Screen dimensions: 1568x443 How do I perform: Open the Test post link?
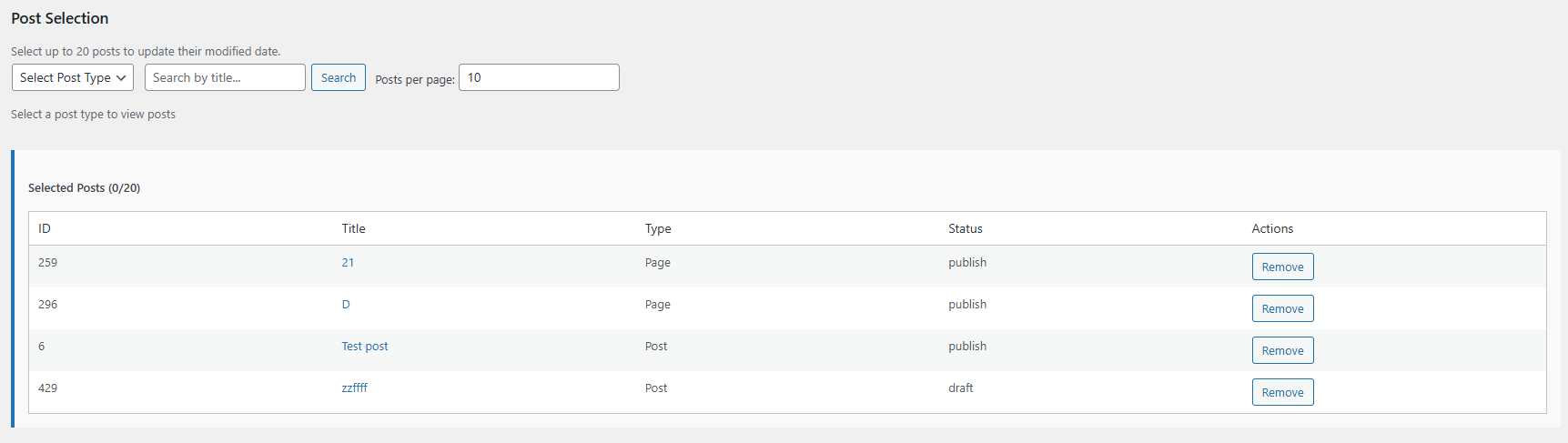(x=365, y=346)
